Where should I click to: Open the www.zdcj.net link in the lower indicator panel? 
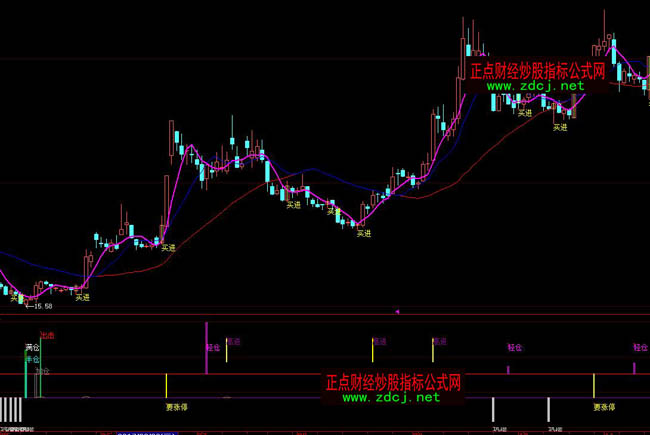[391, 397]
